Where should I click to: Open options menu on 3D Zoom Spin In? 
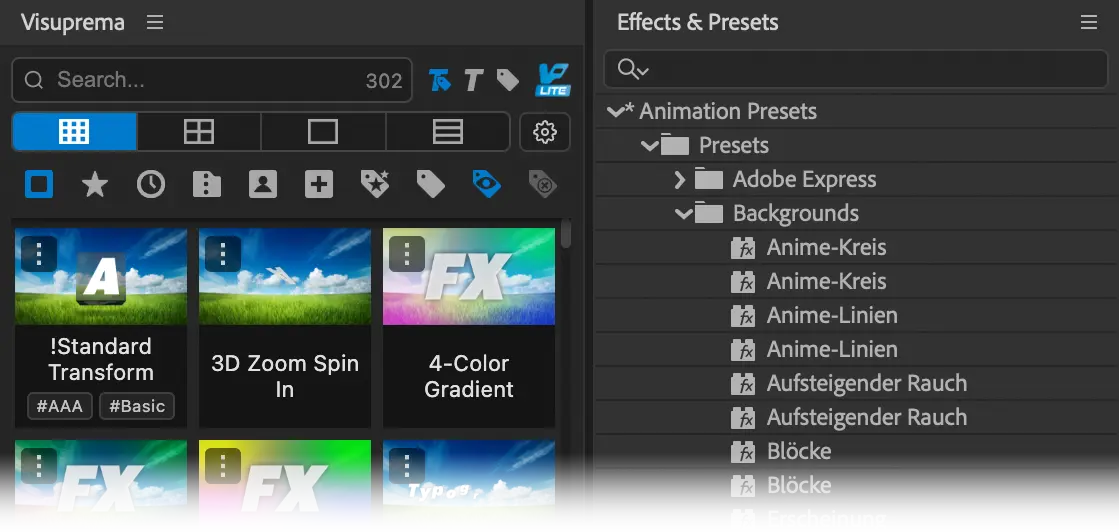click(x=223, y=254)
